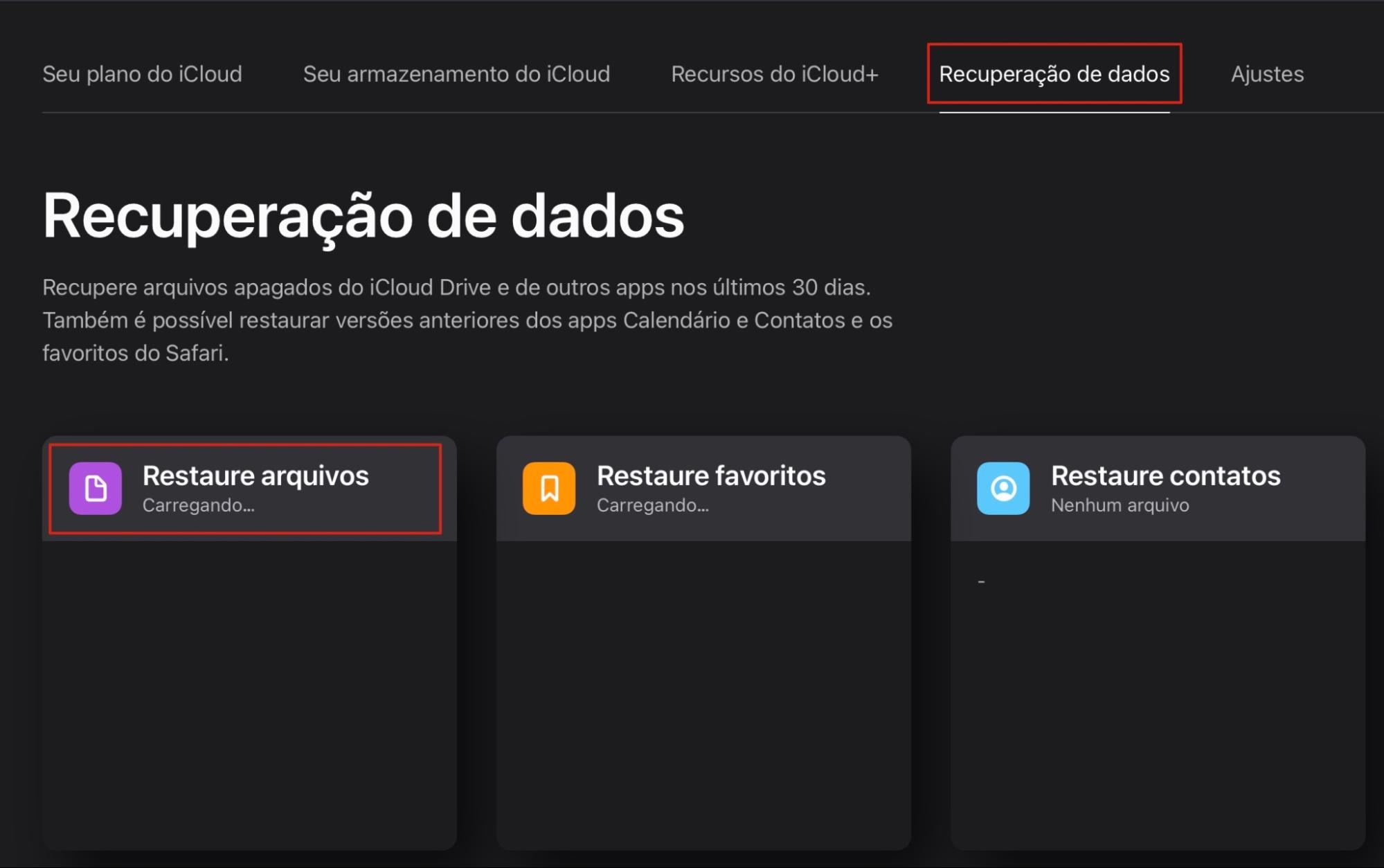This screenshot has width=1384, height=868.
Task: Click the Carregando… status under Restaure favoritos
Action: (x=653, y=505)
